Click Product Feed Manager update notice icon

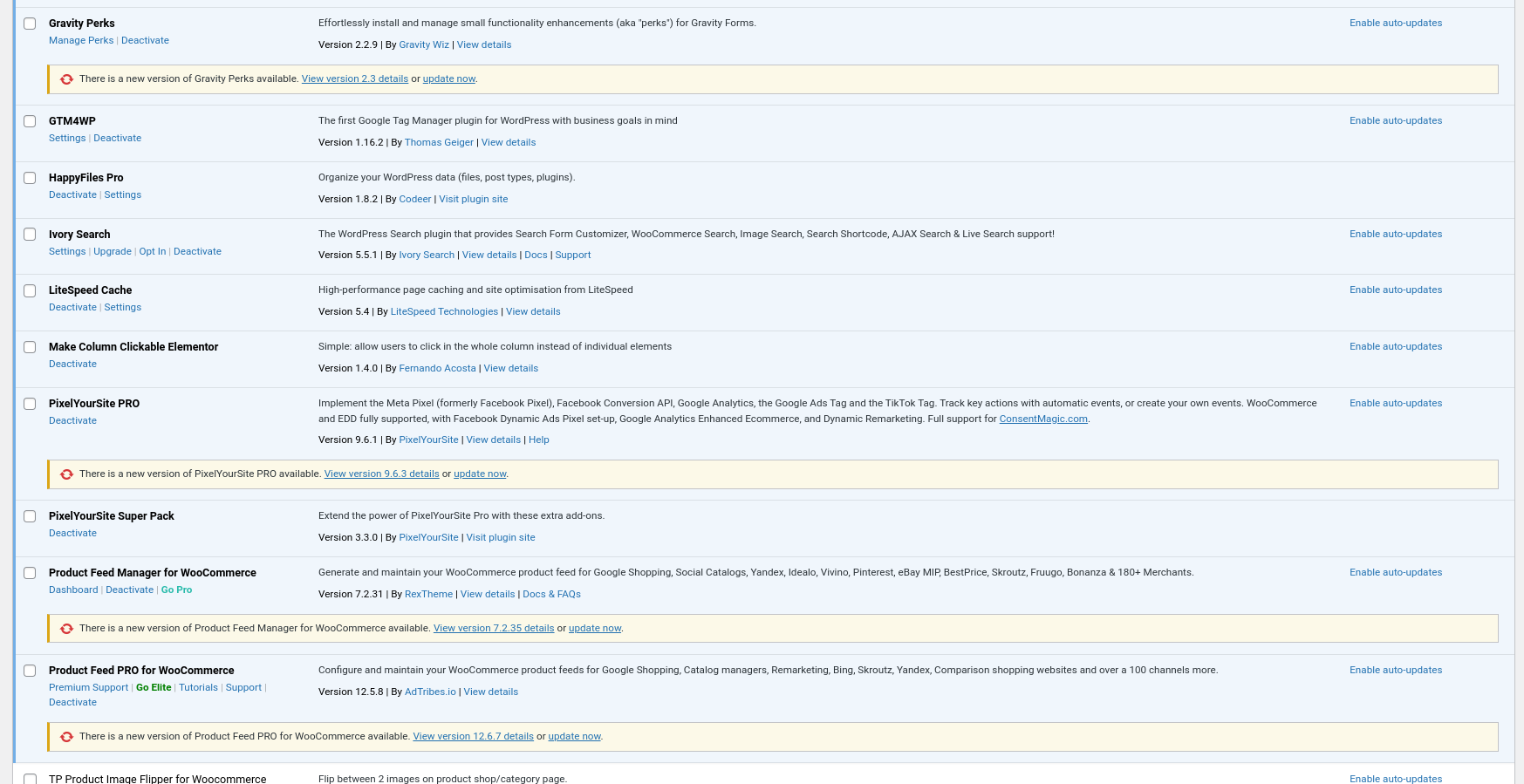click(x=66, y=629)
